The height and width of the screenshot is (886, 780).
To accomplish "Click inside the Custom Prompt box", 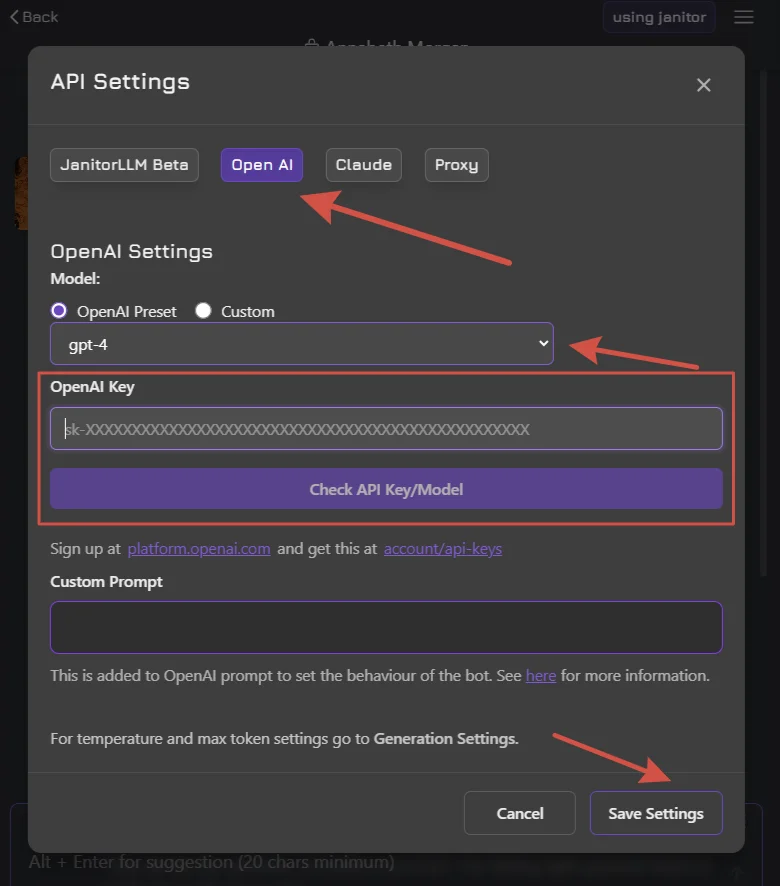I will pos(387,627).
